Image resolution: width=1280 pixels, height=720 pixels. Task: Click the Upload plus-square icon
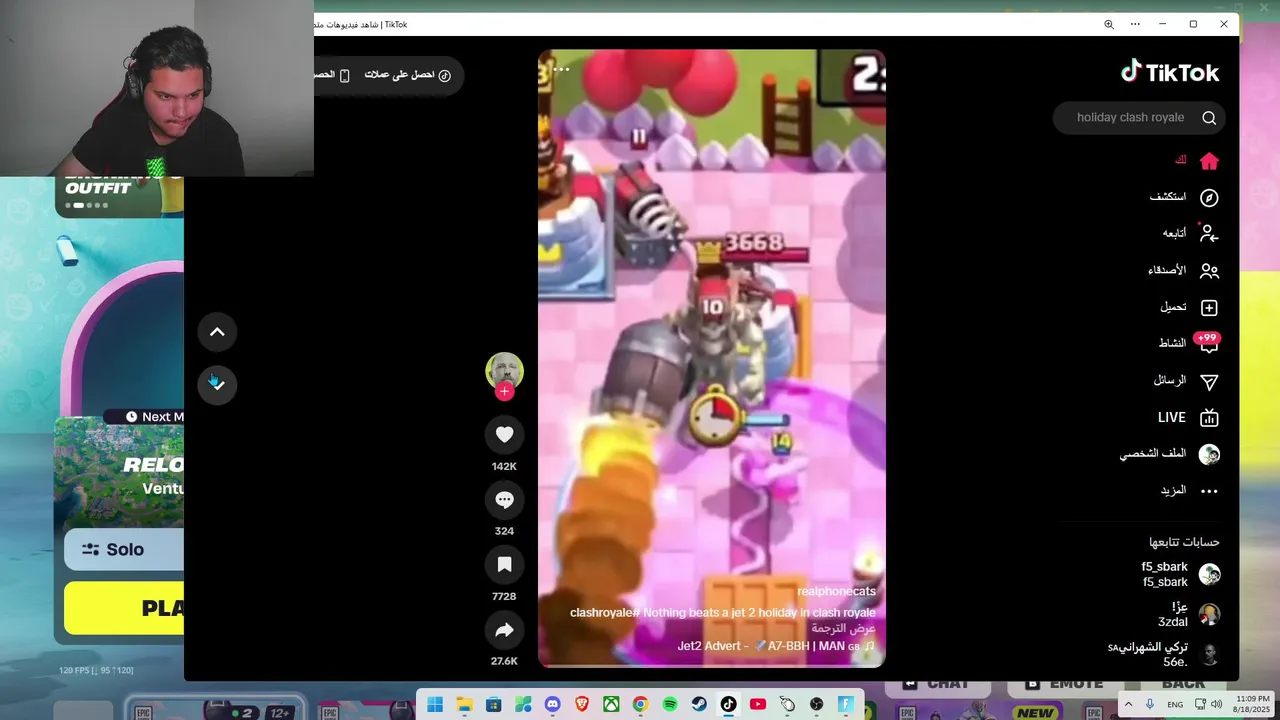tap(1209, 308)
